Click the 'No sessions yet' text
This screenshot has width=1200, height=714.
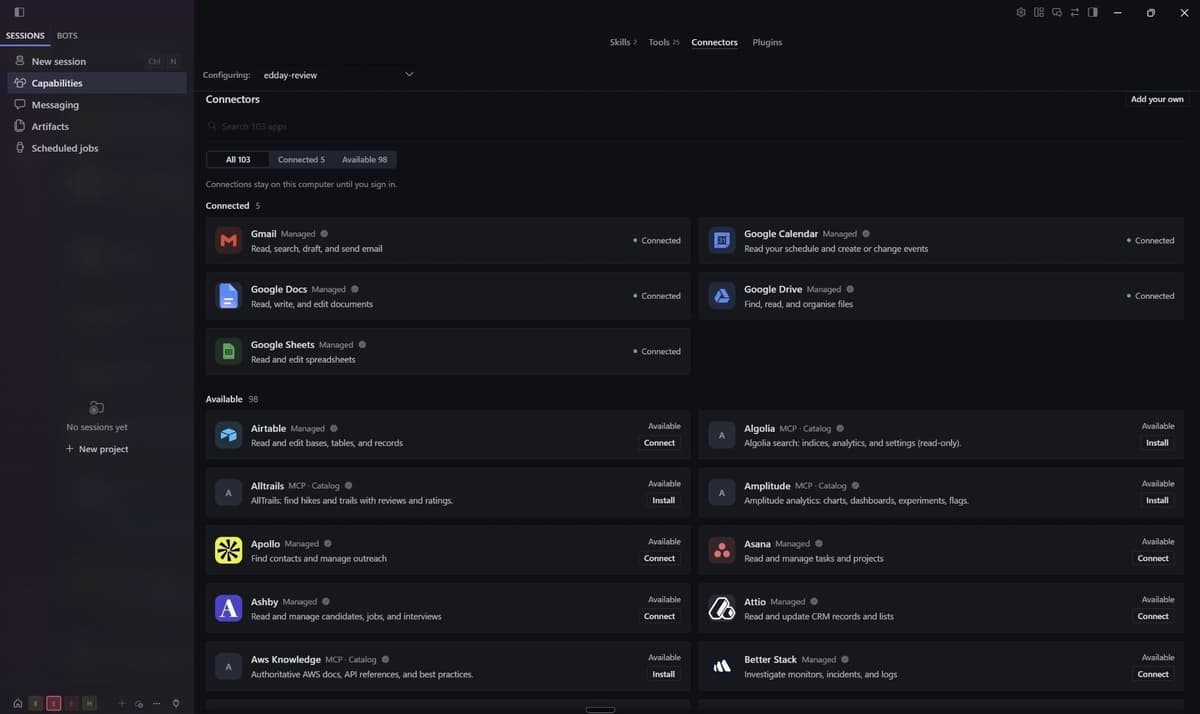(97, 427)
